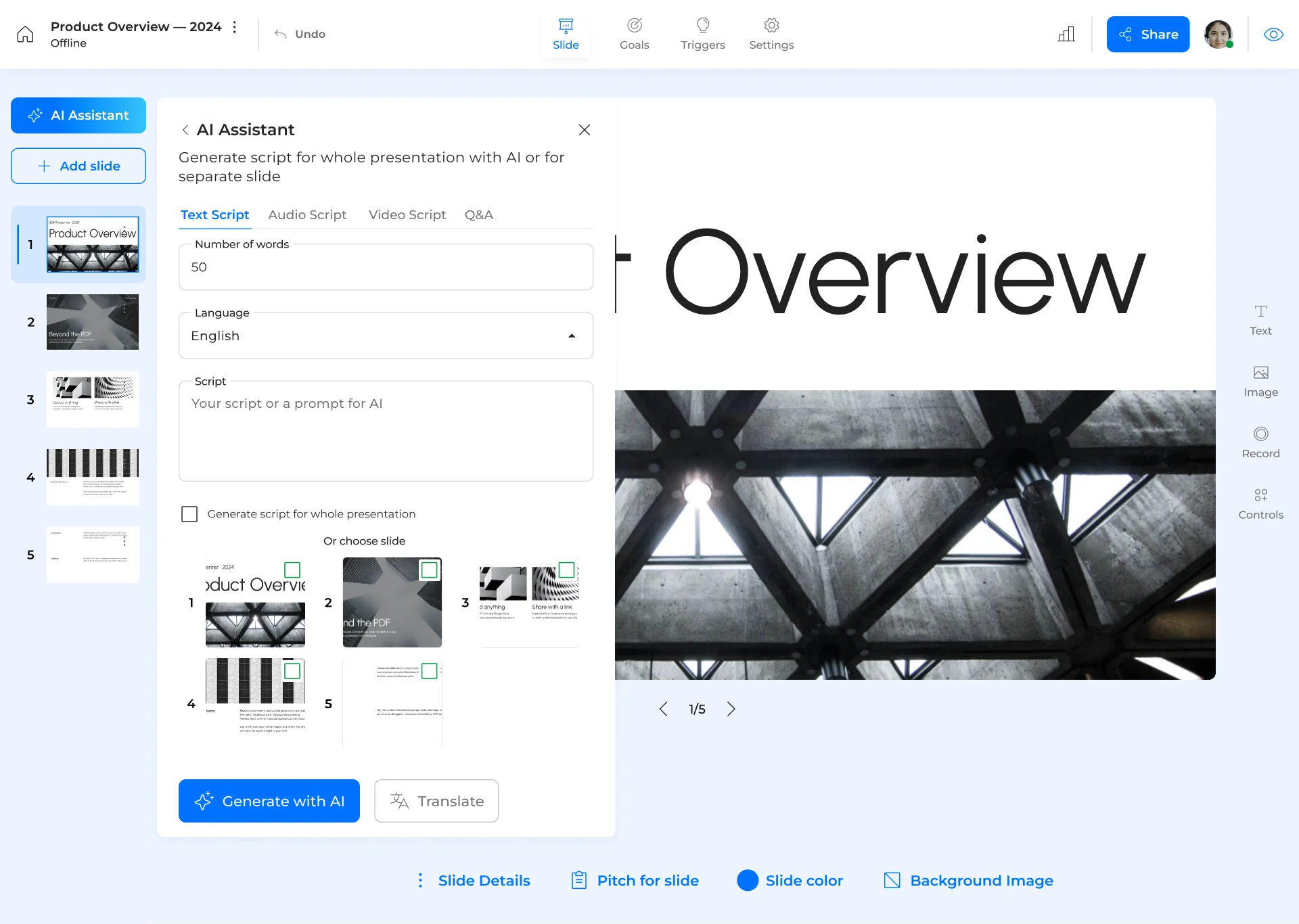Screen dimensions: 1299x924
Task: Click the Share button
Action: tap(1148, 34)
